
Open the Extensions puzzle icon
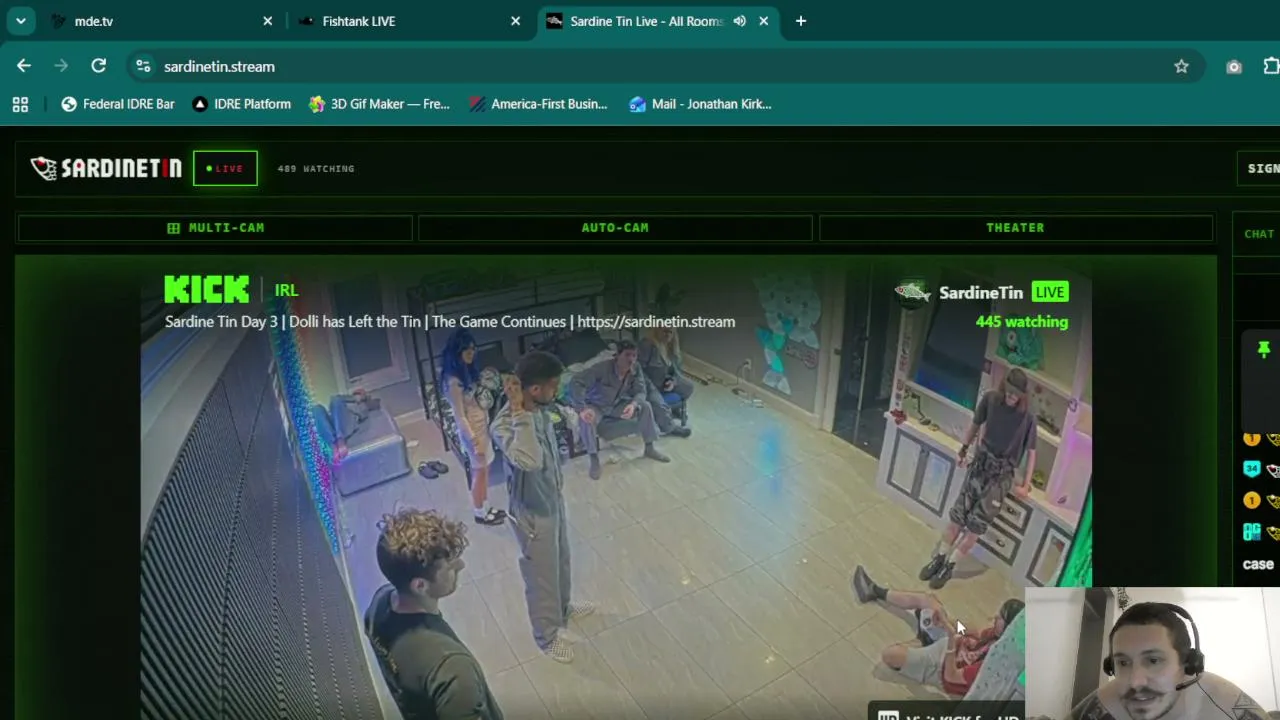point(1271,66)
